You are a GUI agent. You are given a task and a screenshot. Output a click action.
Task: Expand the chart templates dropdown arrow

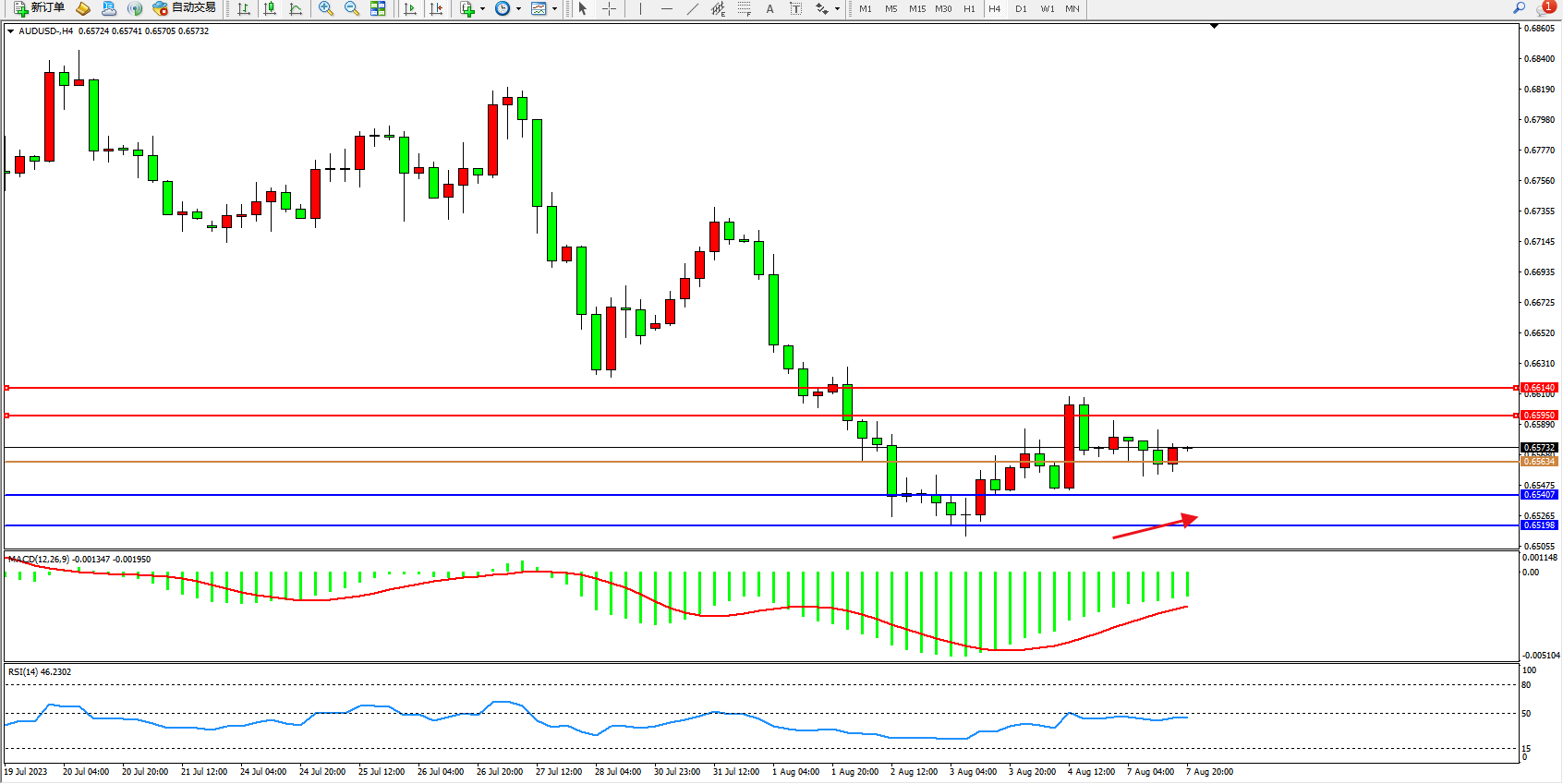554,9
